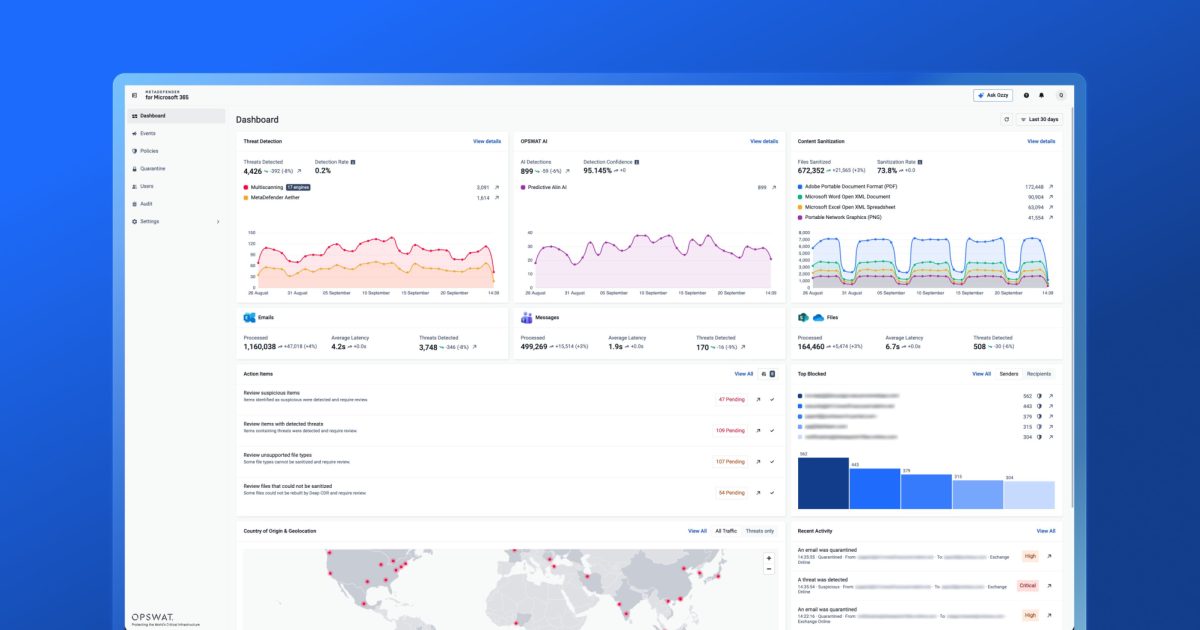Click the Ask Ozzy button

[x=993, y=95]
